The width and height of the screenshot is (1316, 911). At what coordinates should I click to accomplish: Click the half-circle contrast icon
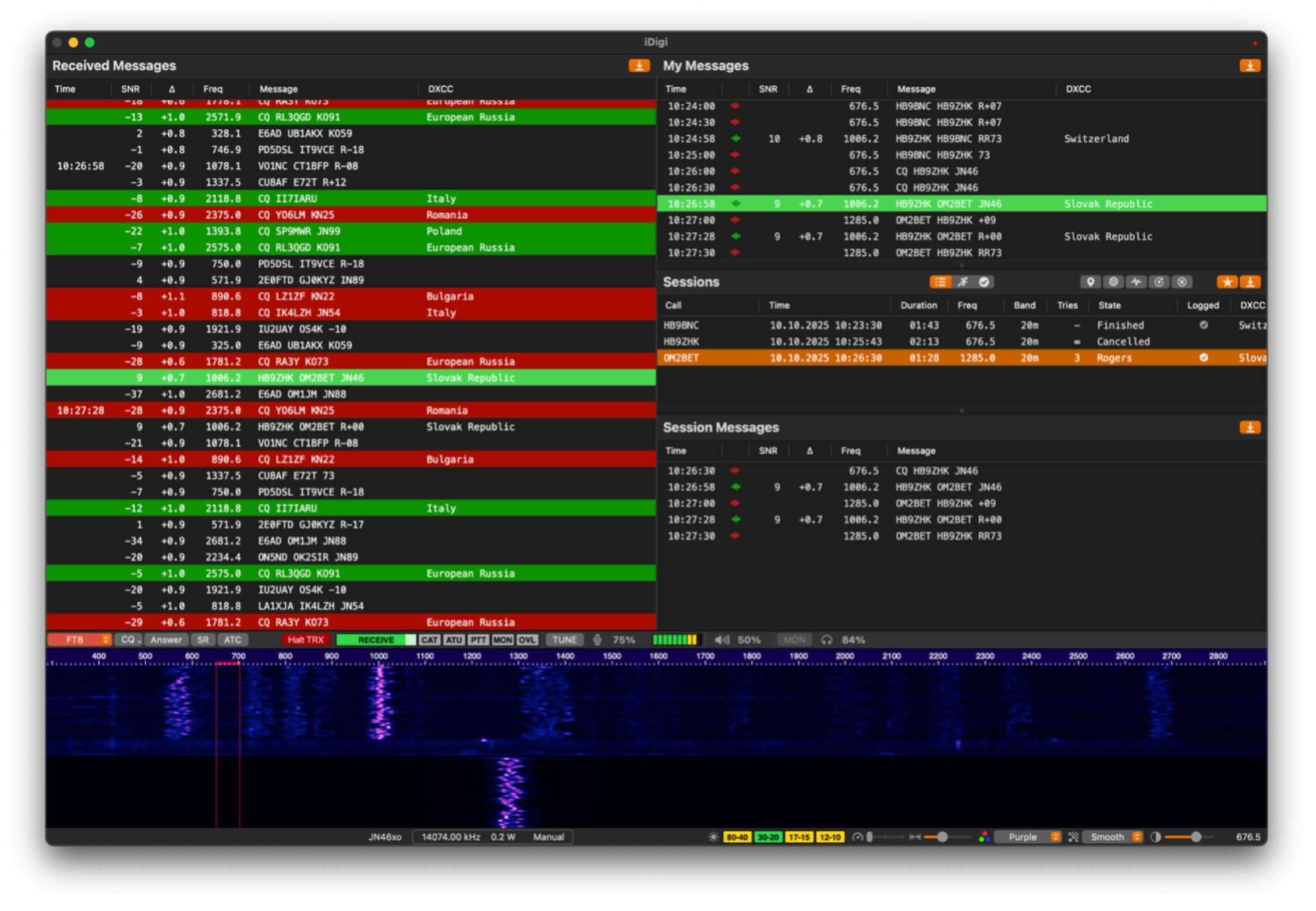(x=1156, y=837)
